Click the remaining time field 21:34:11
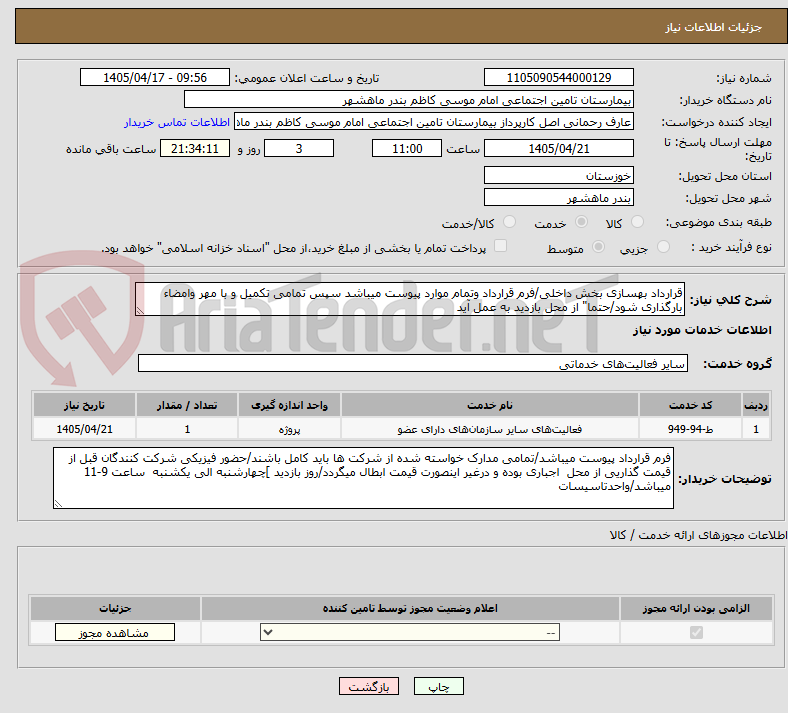Screen dimensions: 788x713 pos(194,148)
